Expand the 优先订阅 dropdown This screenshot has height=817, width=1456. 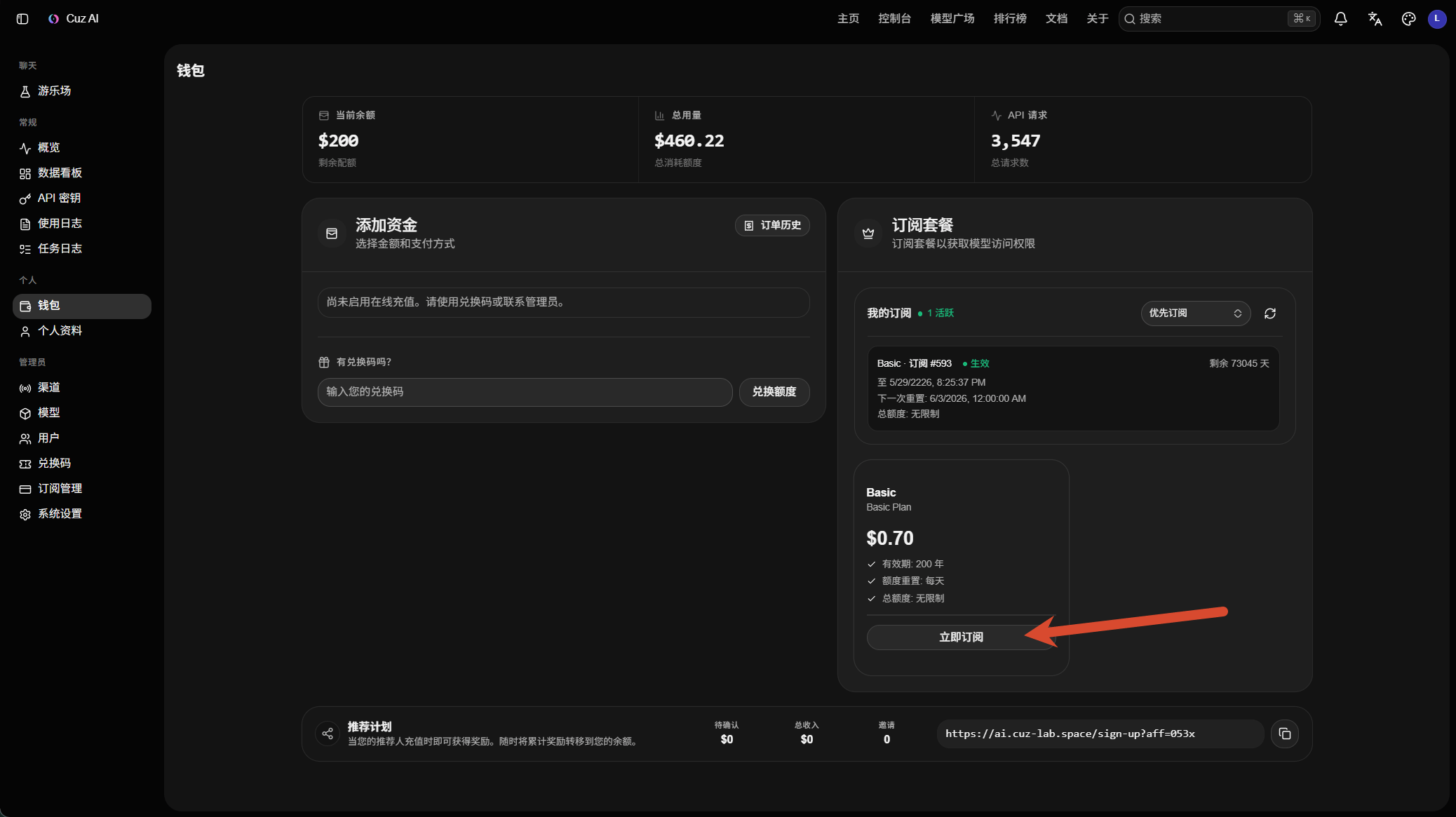[x=1195, y=313]
